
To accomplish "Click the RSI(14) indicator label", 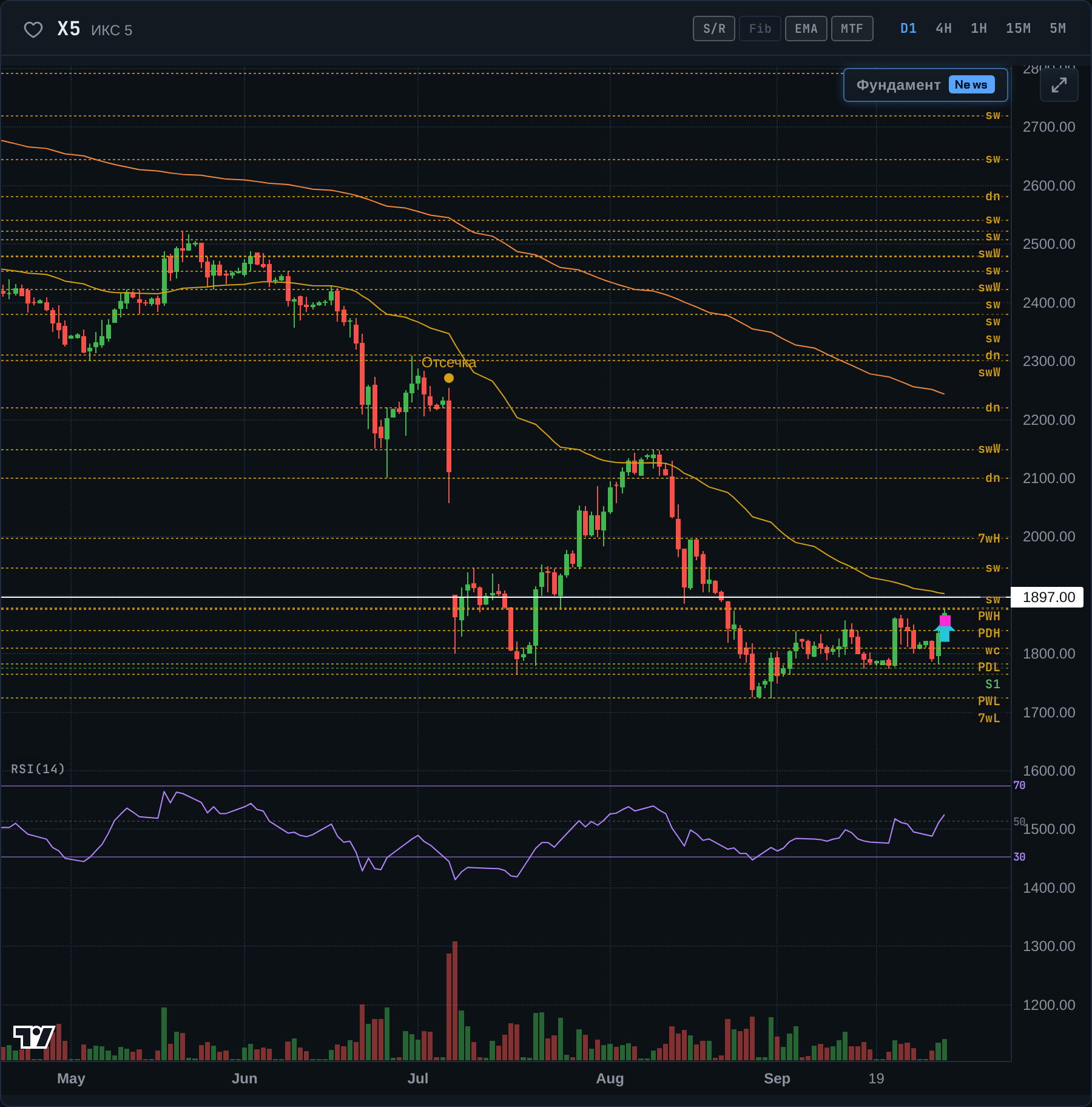I will point(38,769).
